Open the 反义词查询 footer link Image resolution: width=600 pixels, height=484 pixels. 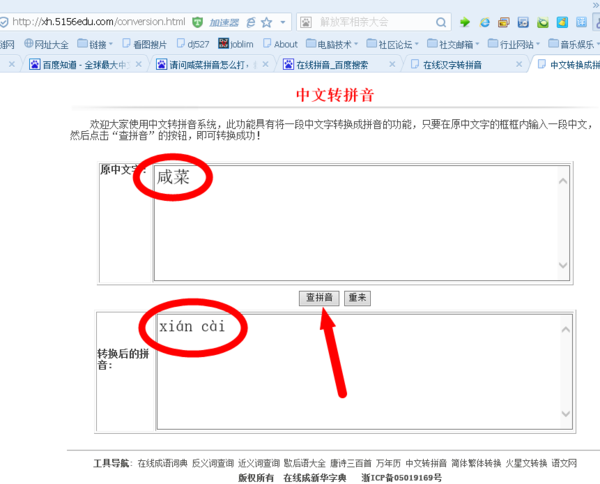pos(213,463)
